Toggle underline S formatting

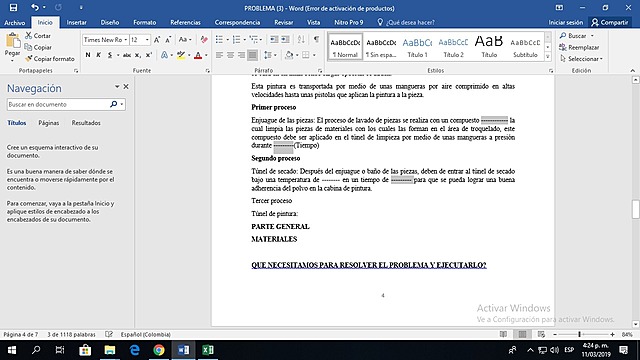109,55
